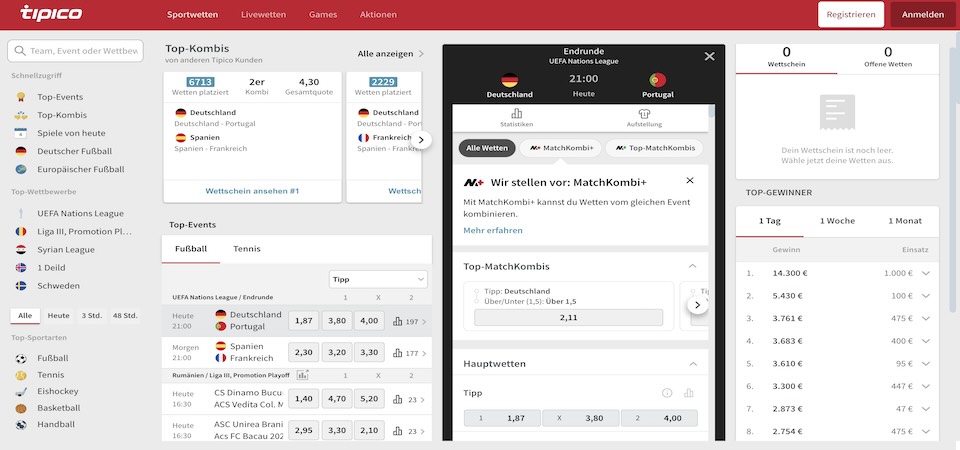Switch to 1 Monat winners tab
This screenshot has width=960, height=450.
coord(905,221)
